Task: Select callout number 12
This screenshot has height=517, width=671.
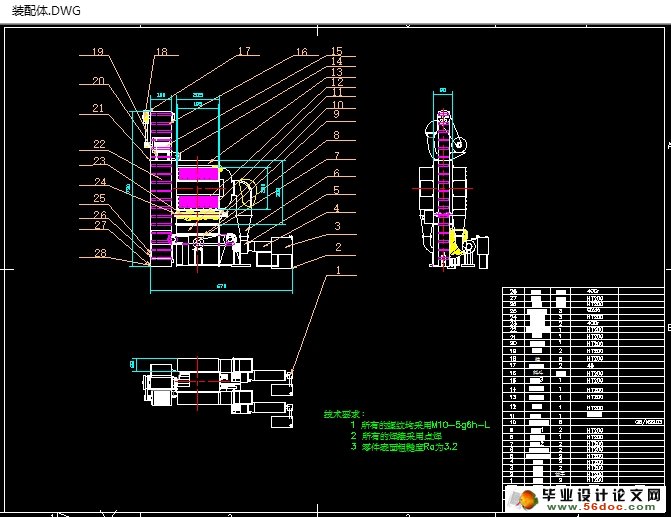Action: coord(337,82)
